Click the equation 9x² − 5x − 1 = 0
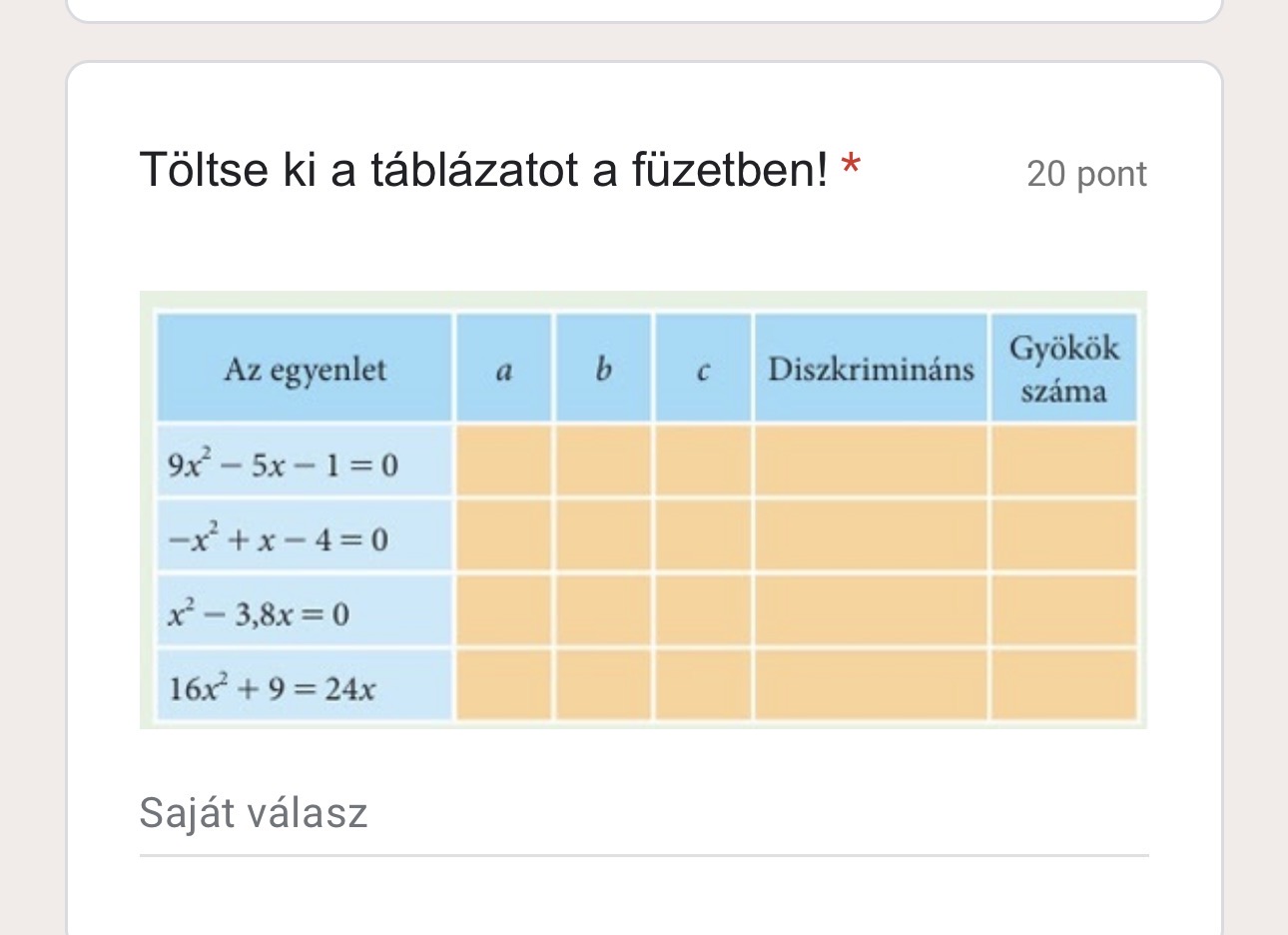Viewport: 1288px width, 935px height. [x=284, y=465]
